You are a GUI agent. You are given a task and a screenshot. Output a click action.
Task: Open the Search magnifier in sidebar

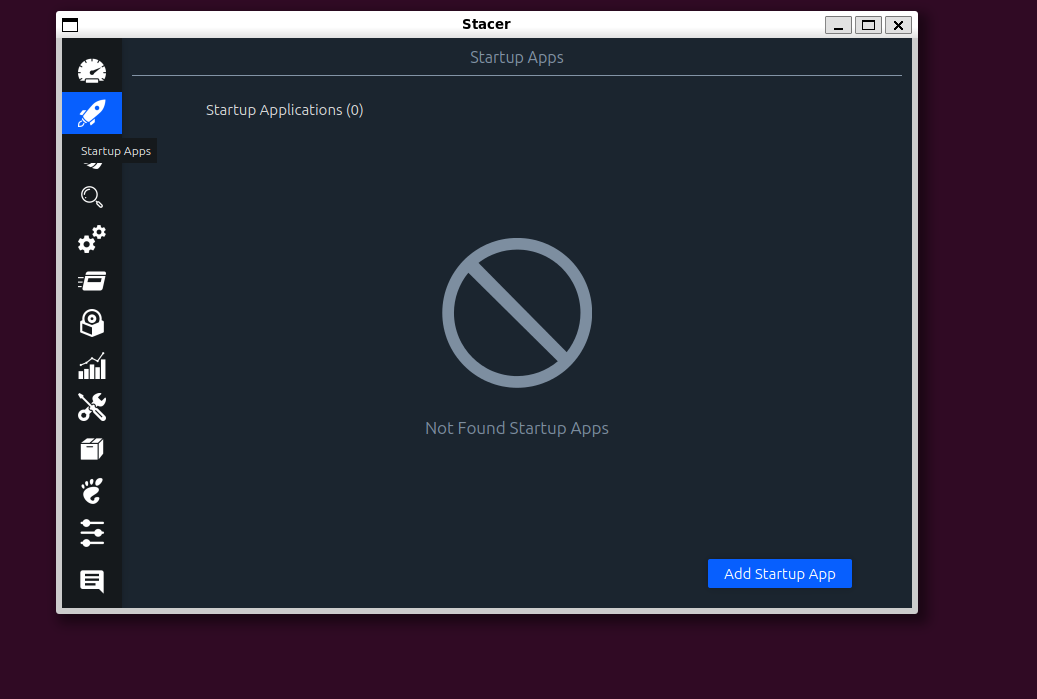pyautogui.click(x=91, y=197)
